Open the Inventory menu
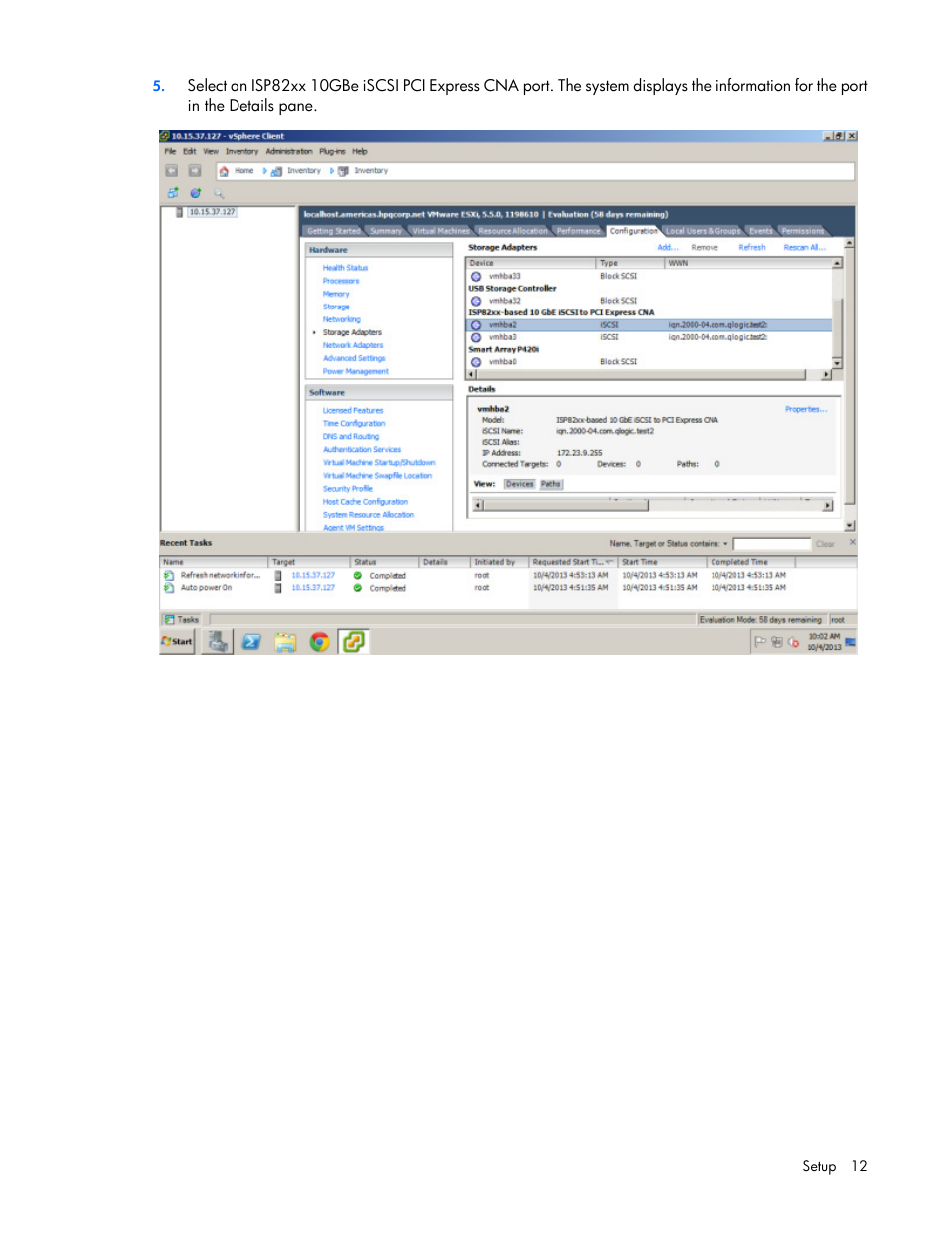 coord(241,152)
